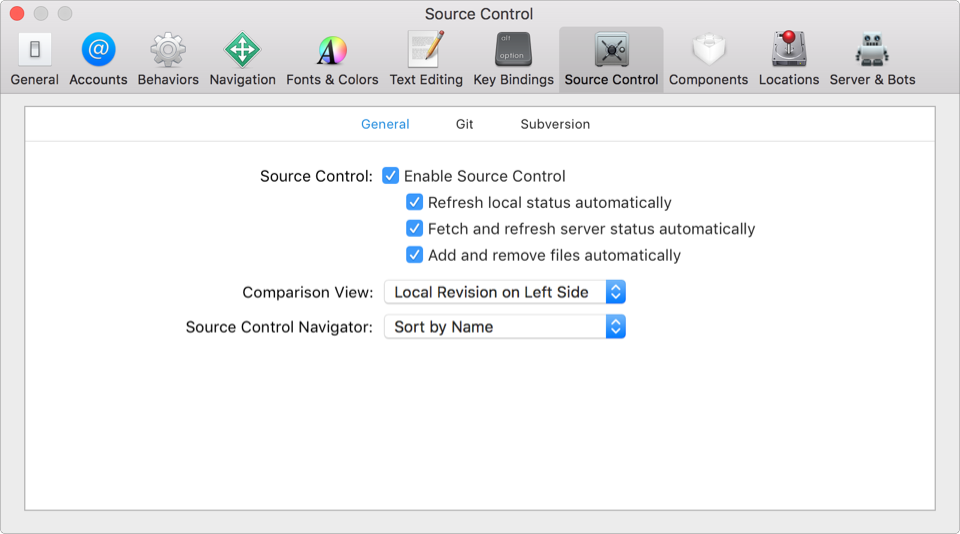This screenshot has width=960, height=534.
Task: Open the Comparison View dropdown
Action: tap(505, 292)
